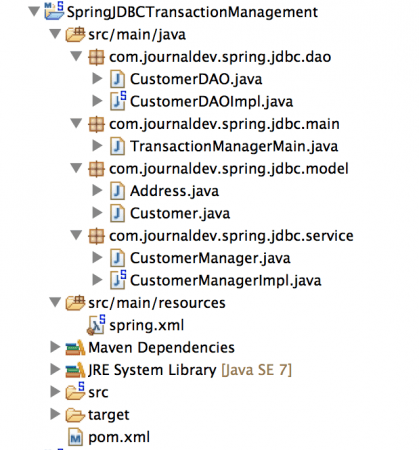
Task: Collapse the src/main/resources folder
Action: tap(55, 302)
